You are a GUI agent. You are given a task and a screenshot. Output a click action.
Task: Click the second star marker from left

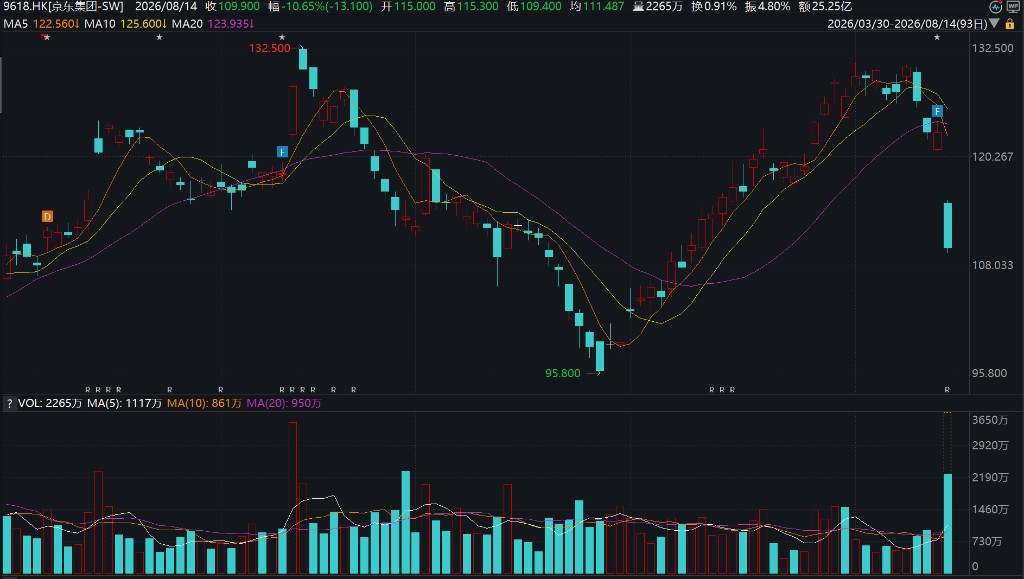coord(159,37)
